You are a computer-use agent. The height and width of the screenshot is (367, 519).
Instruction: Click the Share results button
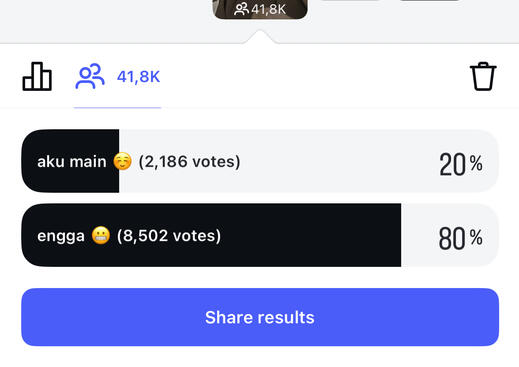[260, 317]
